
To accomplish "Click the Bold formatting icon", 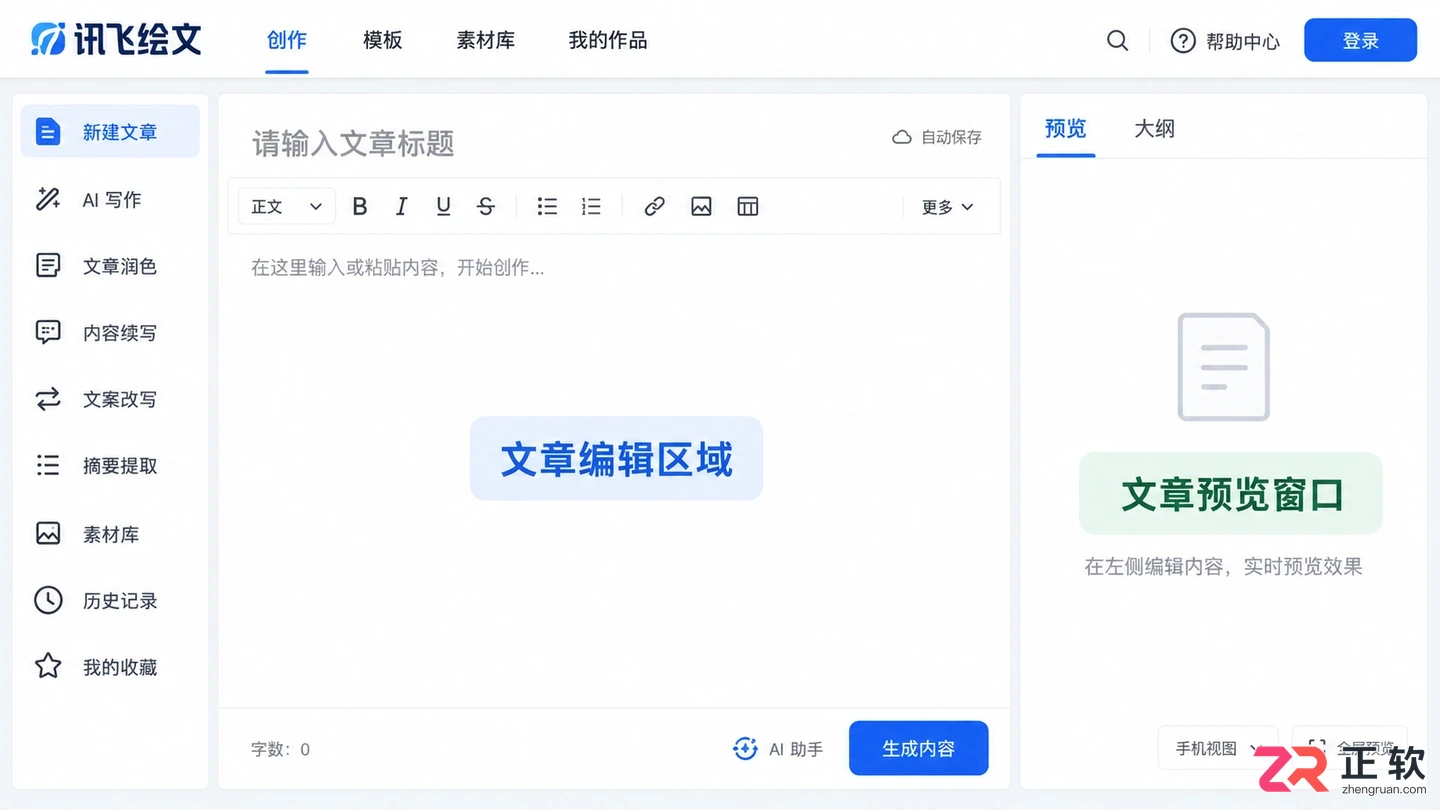I will pos(360,207).
